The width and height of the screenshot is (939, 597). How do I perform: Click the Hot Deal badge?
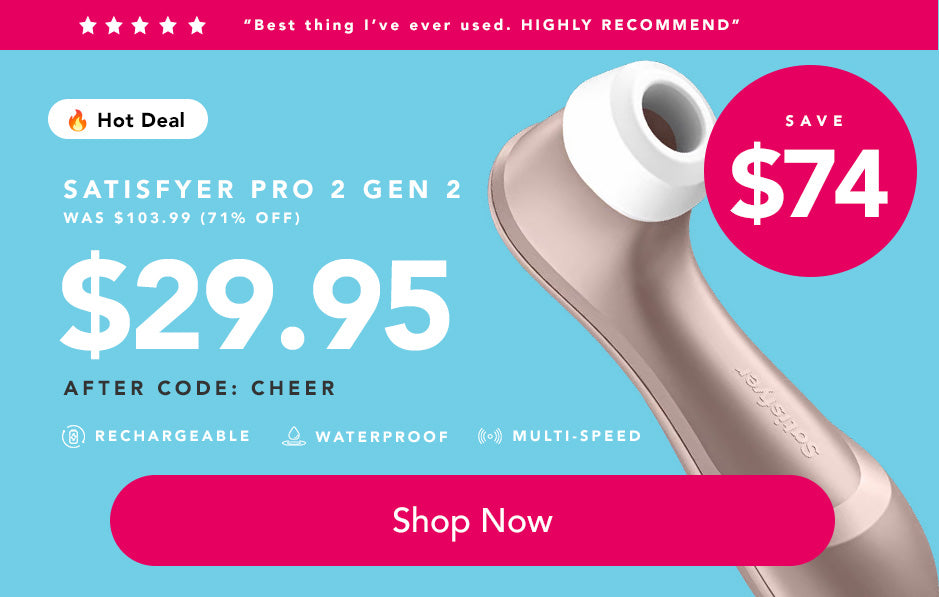click(128, 119)
